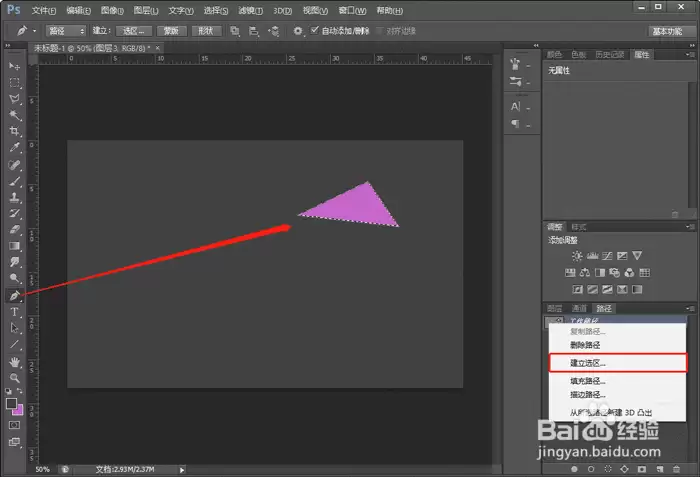Select the Zoom magnifier tool
The image size is (700, 477).
point(14,378)
